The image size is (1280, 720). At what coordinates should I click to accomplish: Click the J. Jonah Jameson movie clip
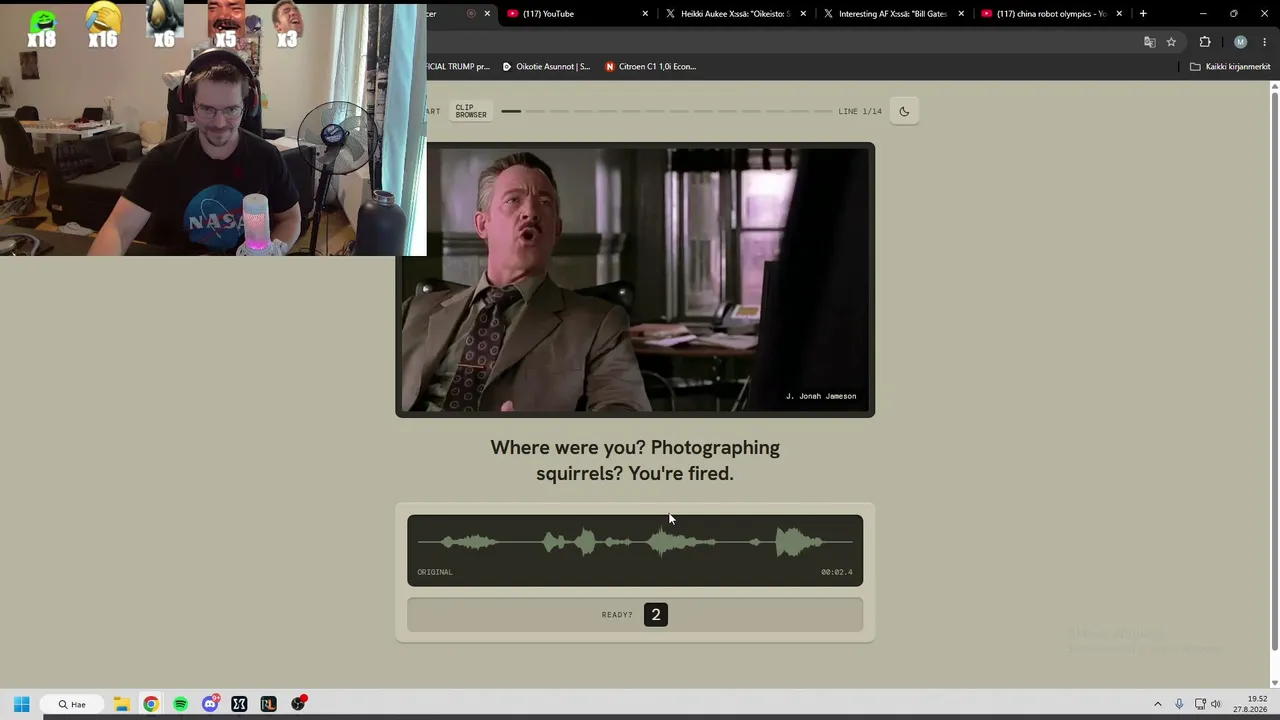(635, 280)
